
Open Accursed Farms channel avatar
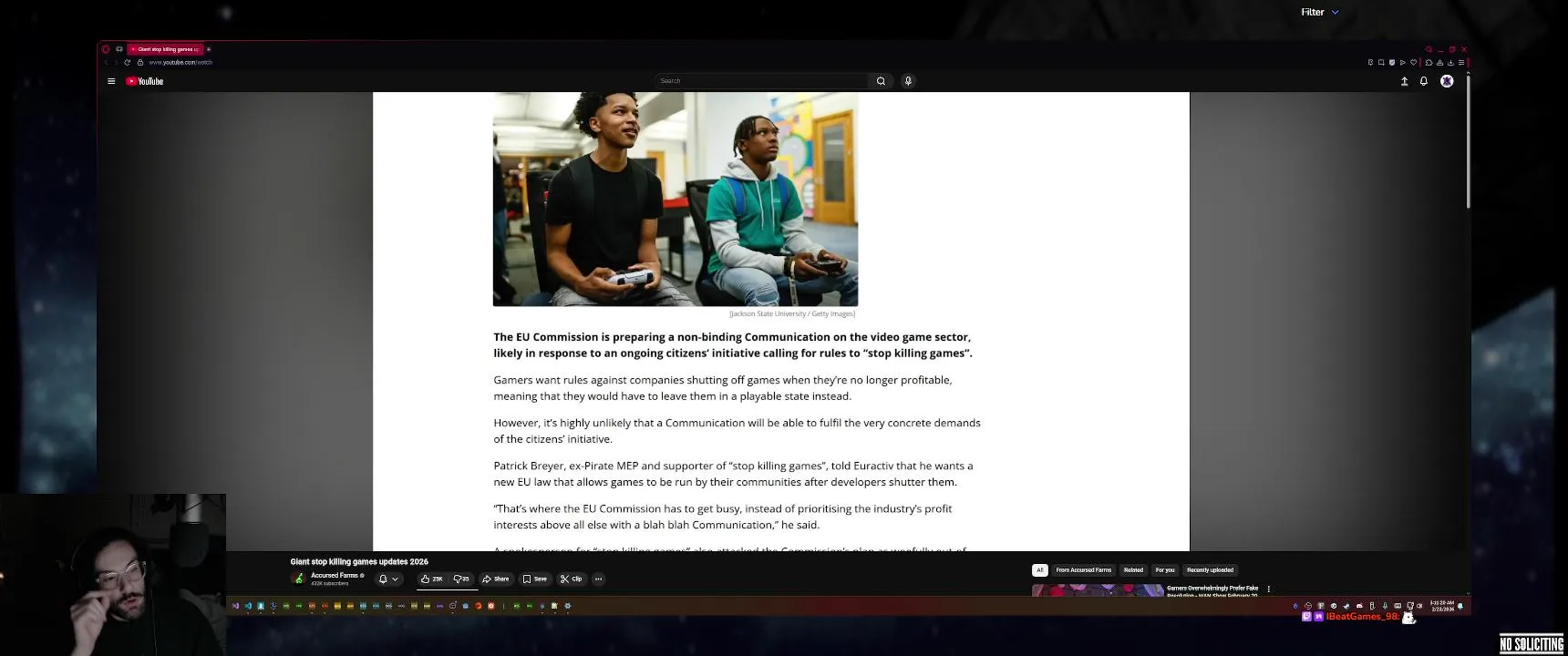point(298,579)
